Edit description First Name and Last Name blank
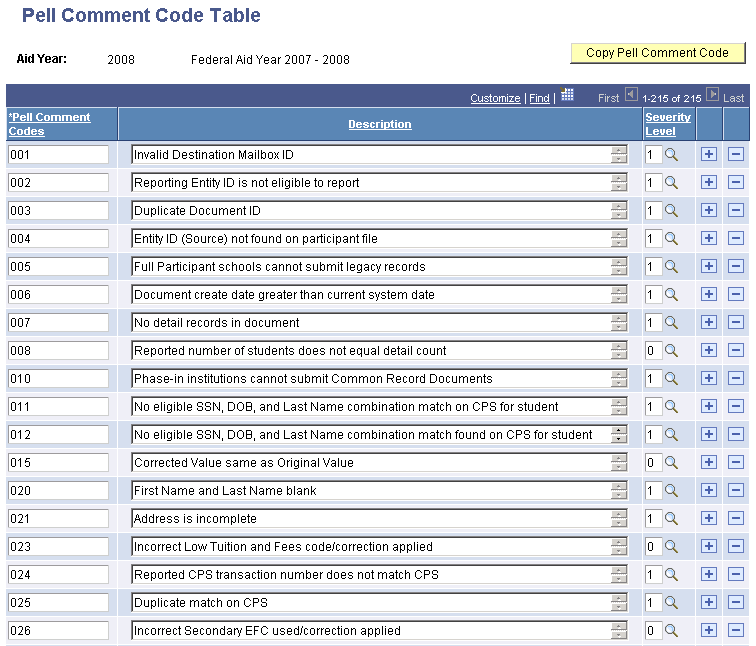 click(379, 490)
